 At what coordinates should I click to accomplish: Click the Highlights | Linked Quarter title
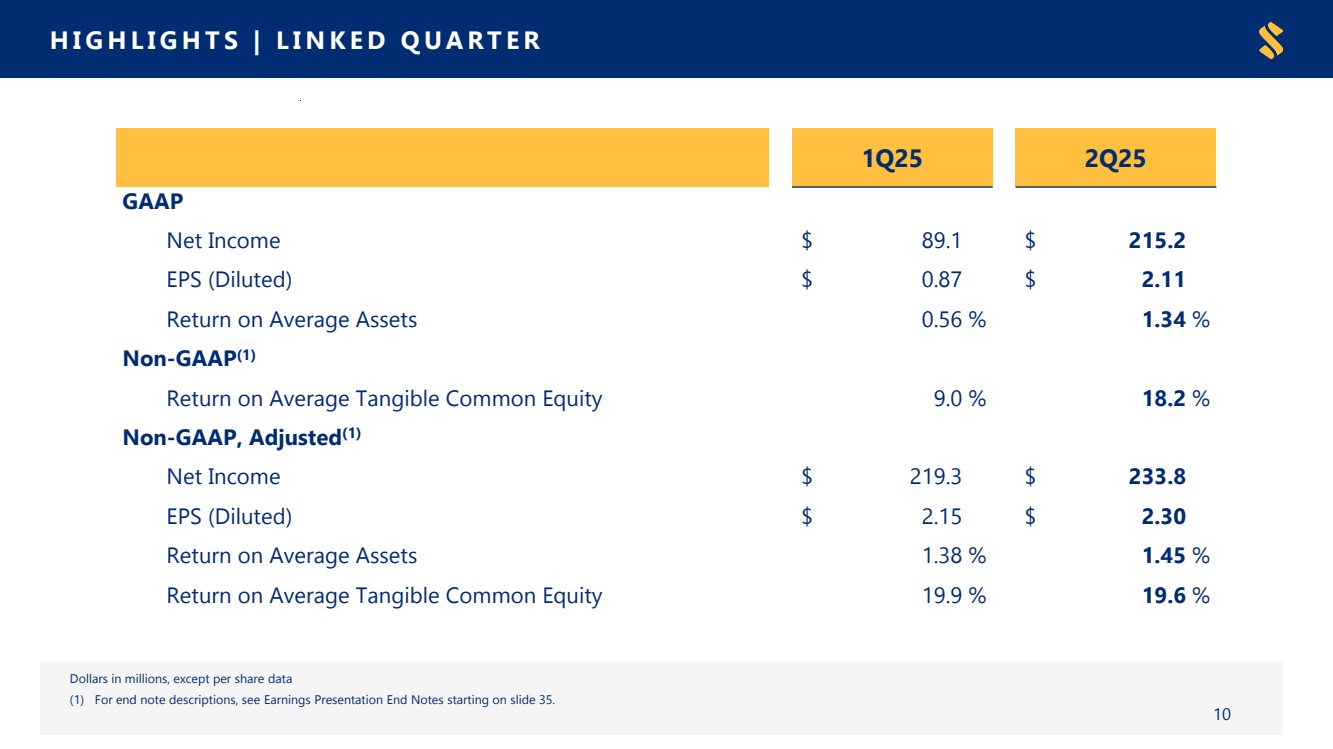coord(295,41)
